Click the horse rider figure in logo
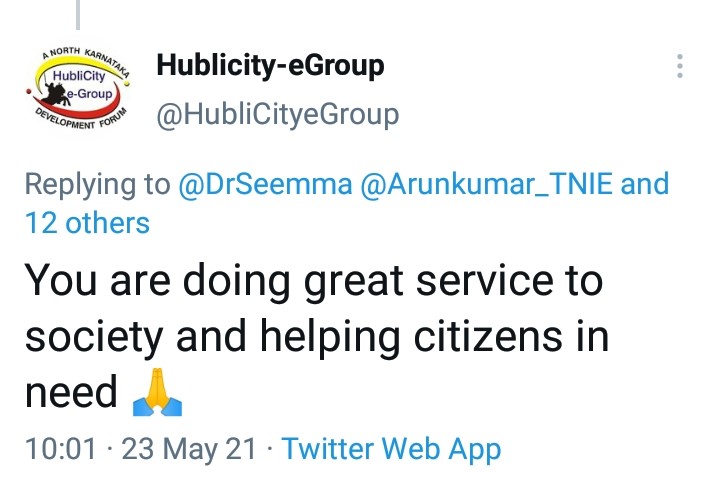706x480 pixels. [x=56, y=93]
